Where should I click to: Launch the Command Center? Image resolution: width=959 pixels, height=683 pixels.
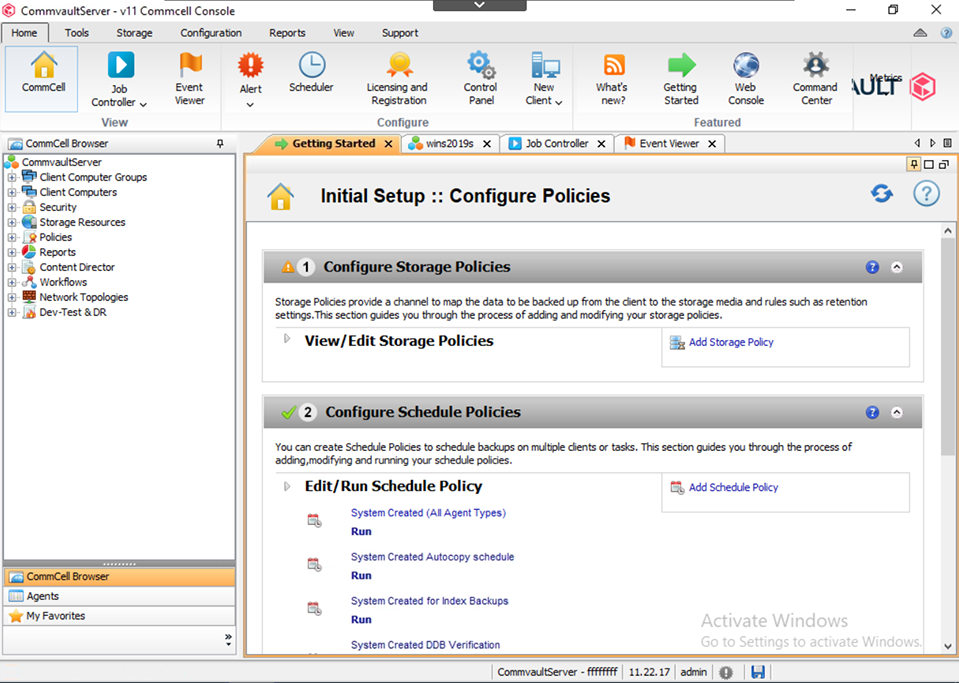coord(816,78)
